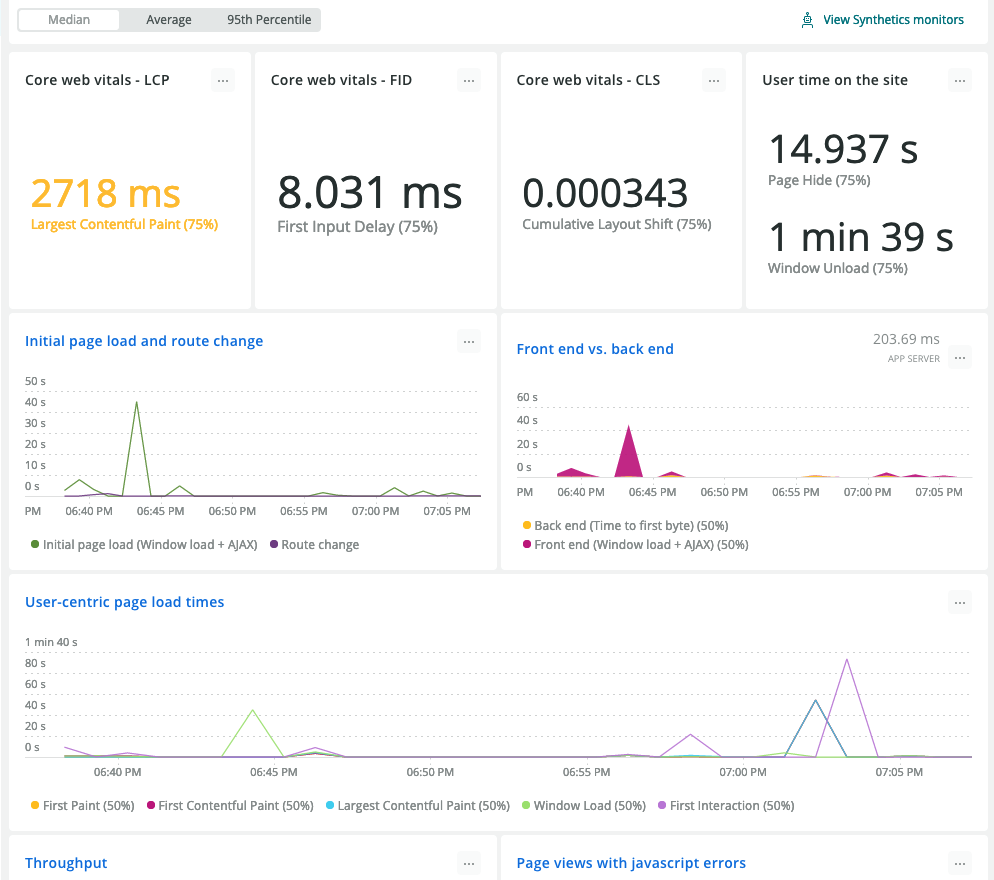Click the Synthetics monitor icon near the top right
This screenshot has width=994, height=880.
point(807,19)
